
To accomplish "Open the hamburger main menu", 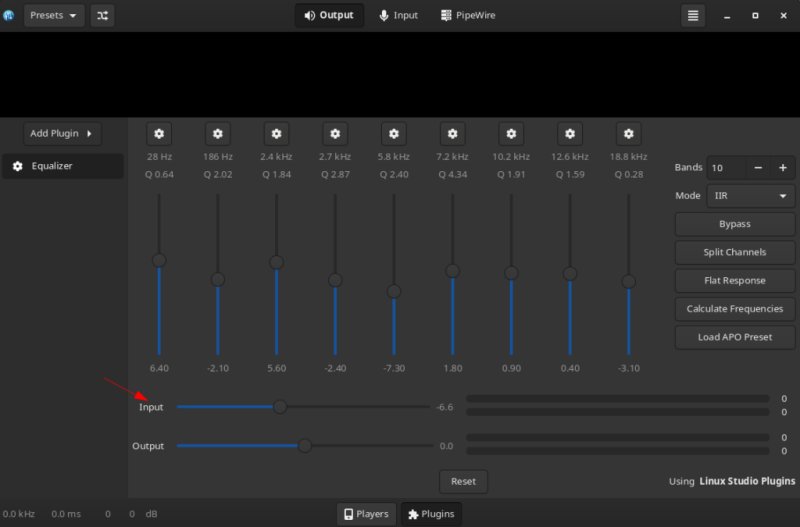I will tap(693, 15).
